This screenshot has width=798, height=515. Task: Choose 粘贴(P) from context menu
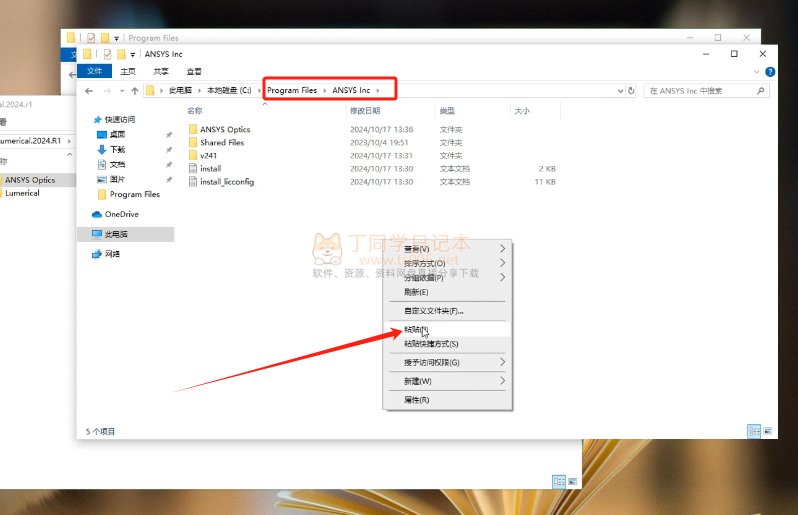[416, 329]
